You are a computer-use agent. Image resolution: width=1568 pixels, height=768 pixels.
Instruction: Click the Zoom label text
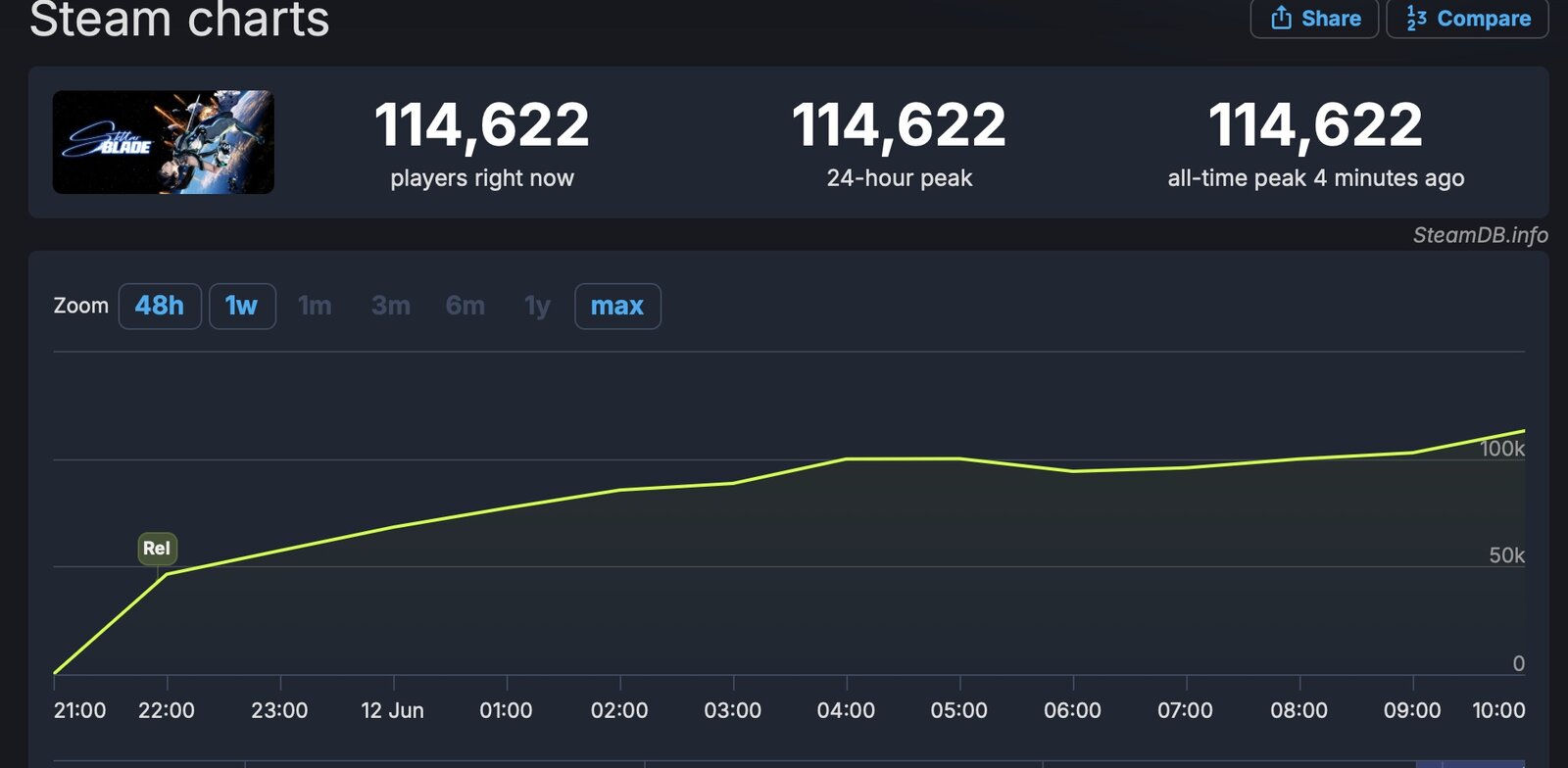[x=81, y=306]
